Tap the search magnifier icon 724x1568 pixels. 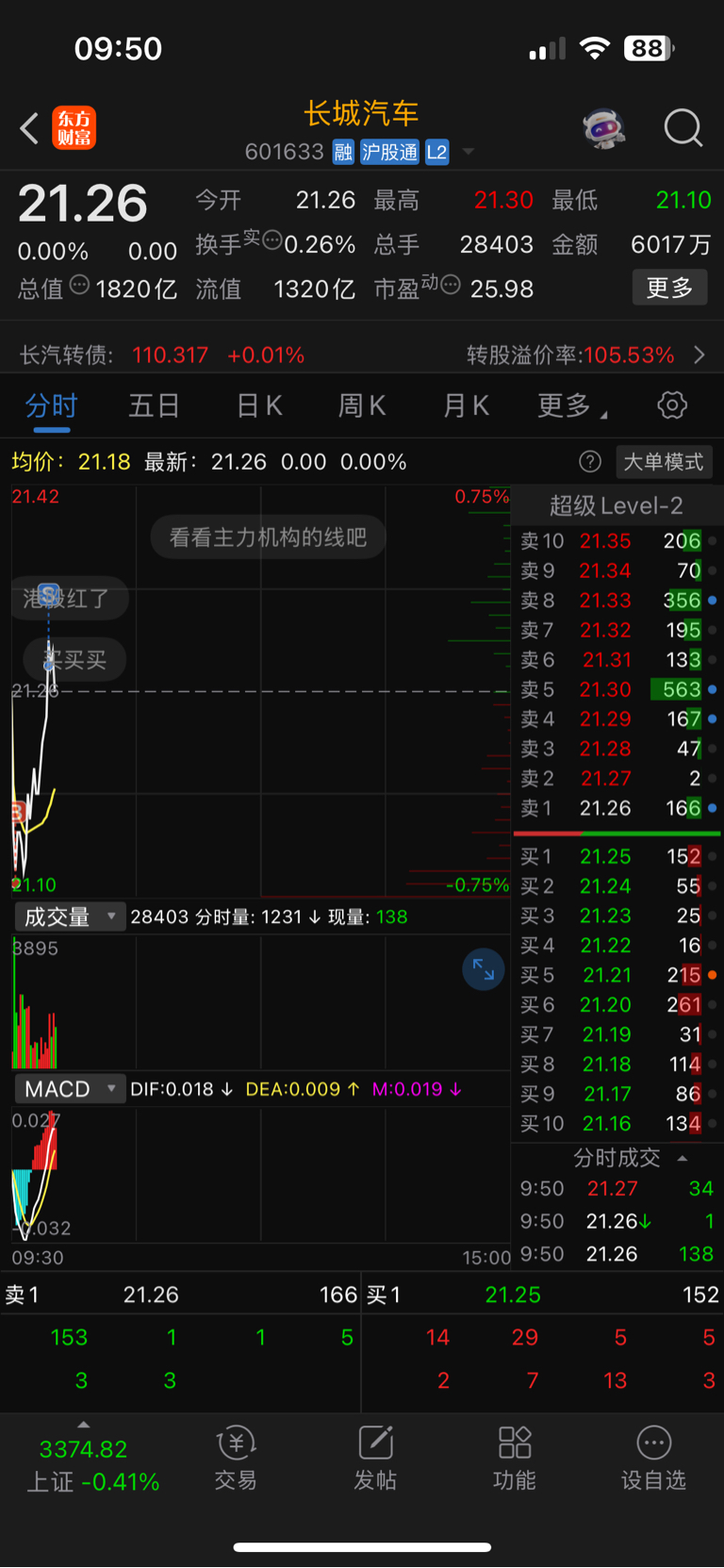click(683, 128)
